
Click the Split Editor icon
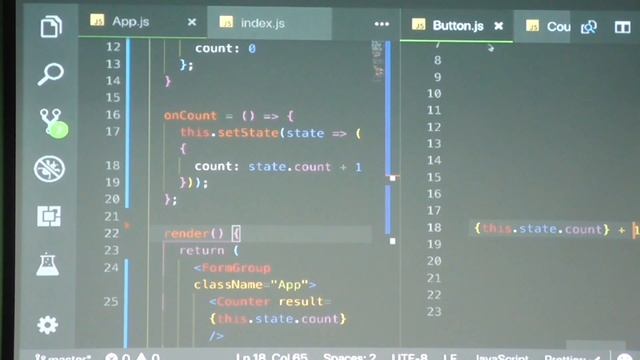click(x=622, y=27)
